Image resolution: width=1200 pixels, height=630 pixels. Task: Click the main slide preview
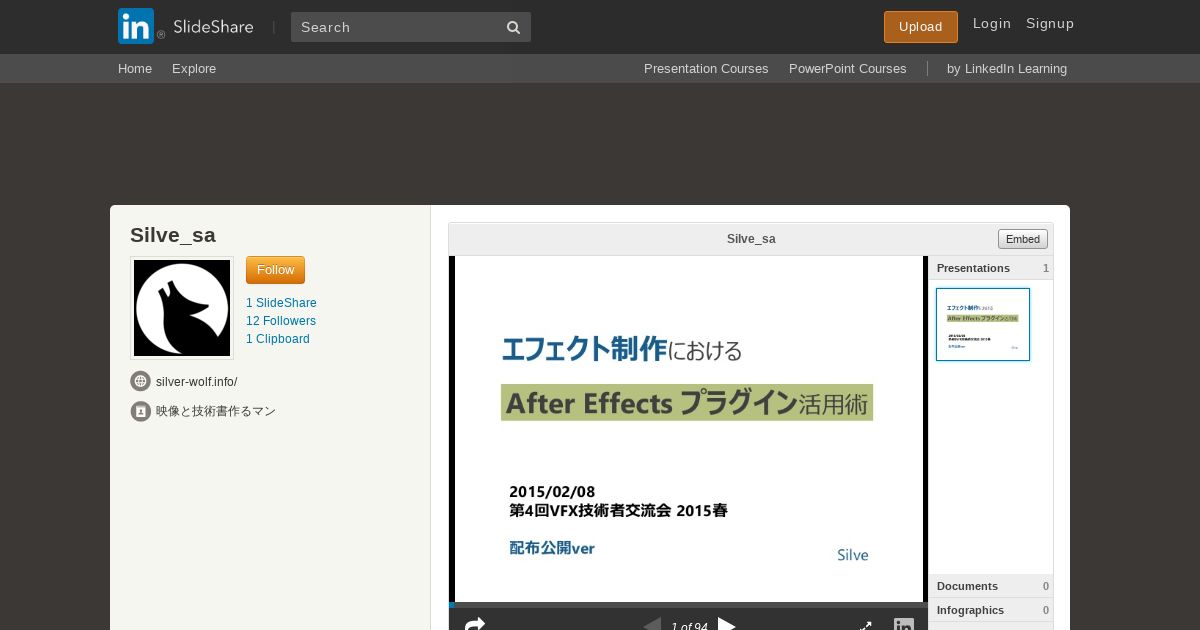(688, 429)
